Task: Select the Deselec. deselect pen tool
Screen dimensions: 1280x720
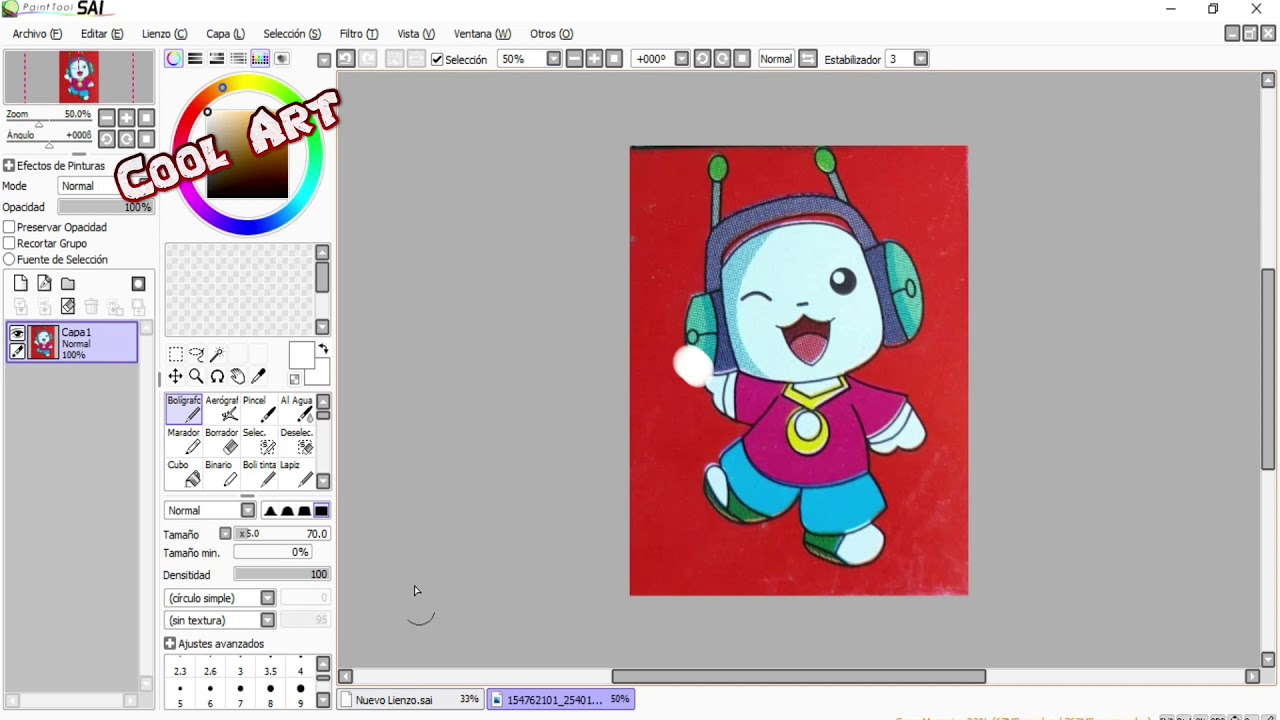Action: (x=296, y=441)
